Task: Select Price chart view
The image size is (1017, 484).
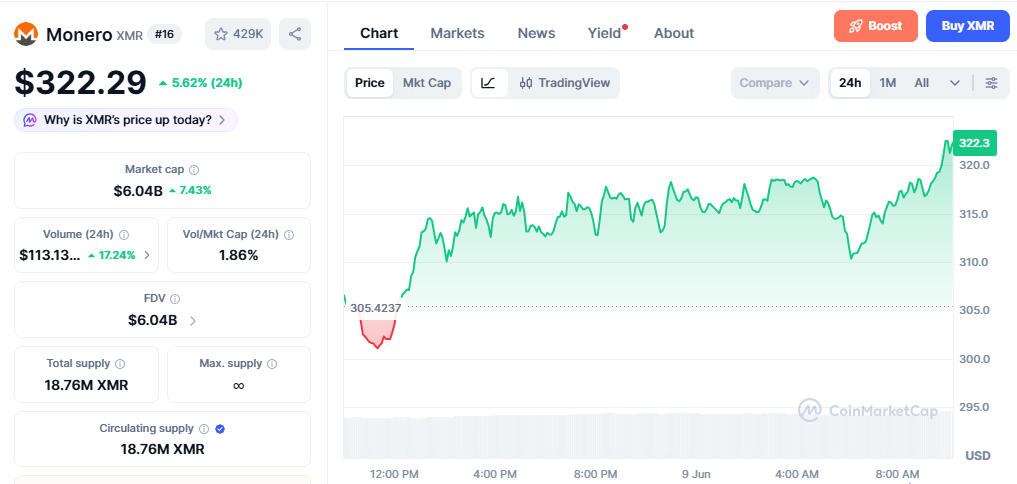Action: 370,83
